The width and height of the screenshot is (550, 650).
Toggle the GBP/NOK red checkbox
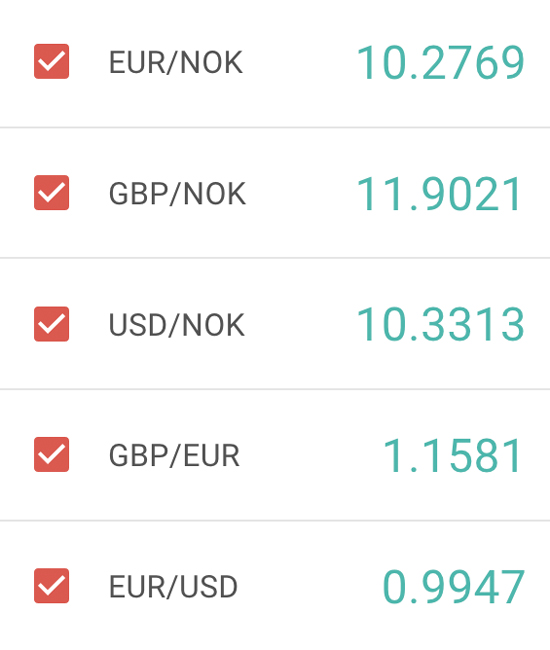click(x=51, y=192)
